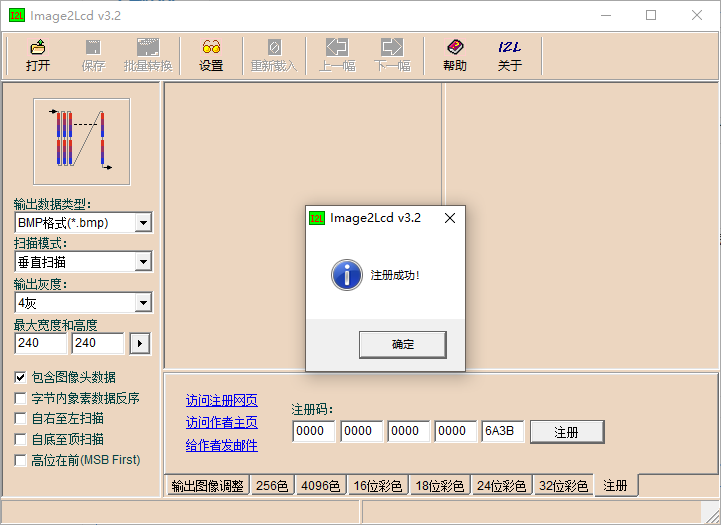The width and height of the screenshot is (721, 525).
Task: Click the 注册成功! message text
Action: click(x=395, y=275)
